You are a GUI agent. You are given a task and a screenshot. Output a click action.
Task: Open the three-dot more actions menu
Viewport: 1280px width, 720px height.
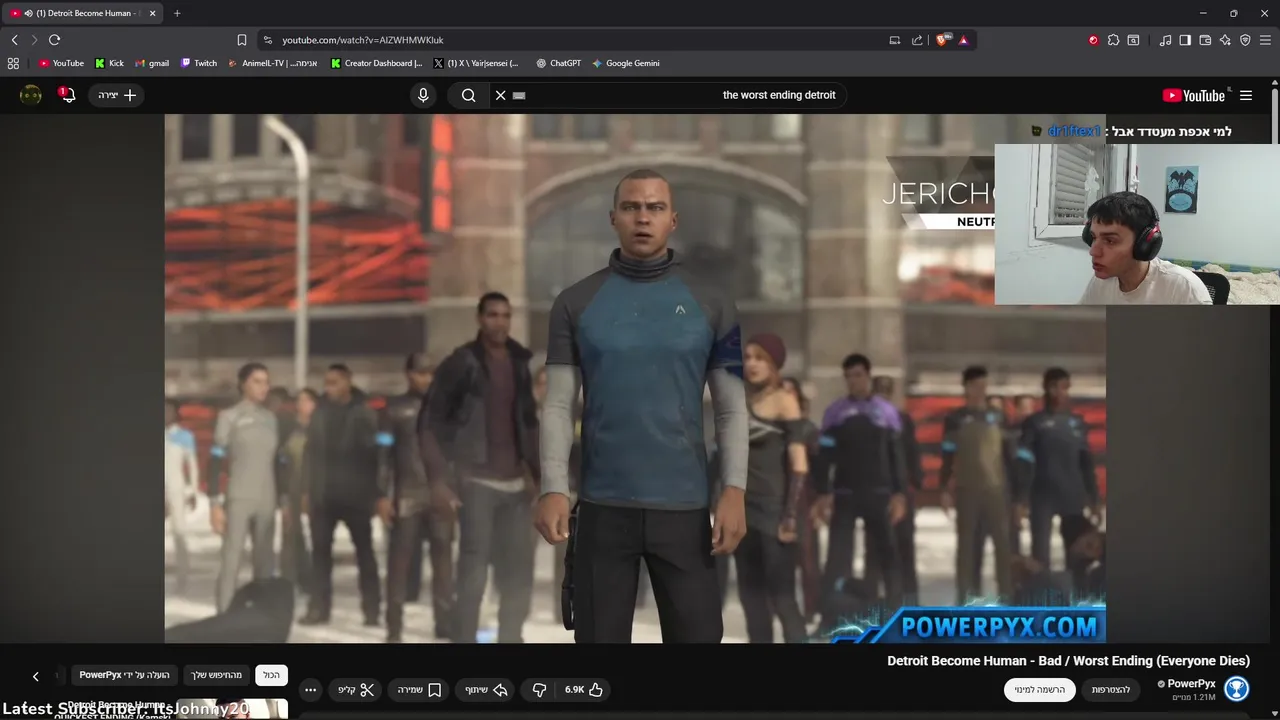[x=311, y=690]
